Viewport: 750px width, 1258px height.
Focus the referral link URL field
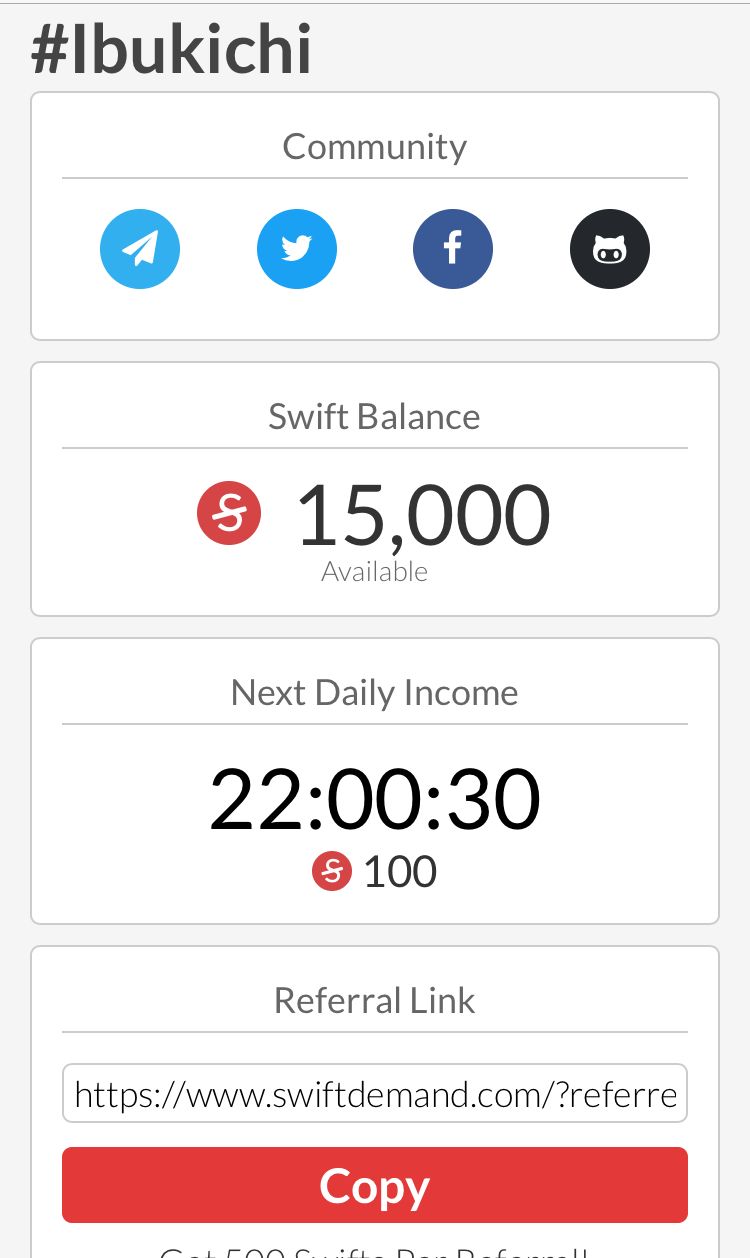[x=375, y=1093]
